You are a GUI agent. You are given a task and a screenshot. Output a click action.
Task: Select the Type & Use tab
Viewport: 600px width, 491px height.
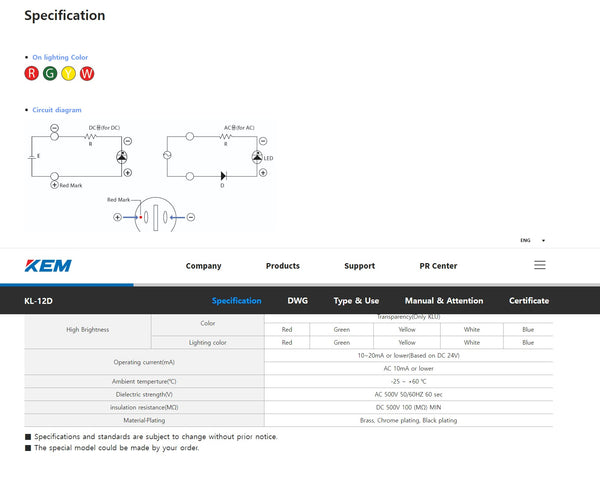point(356,301)
